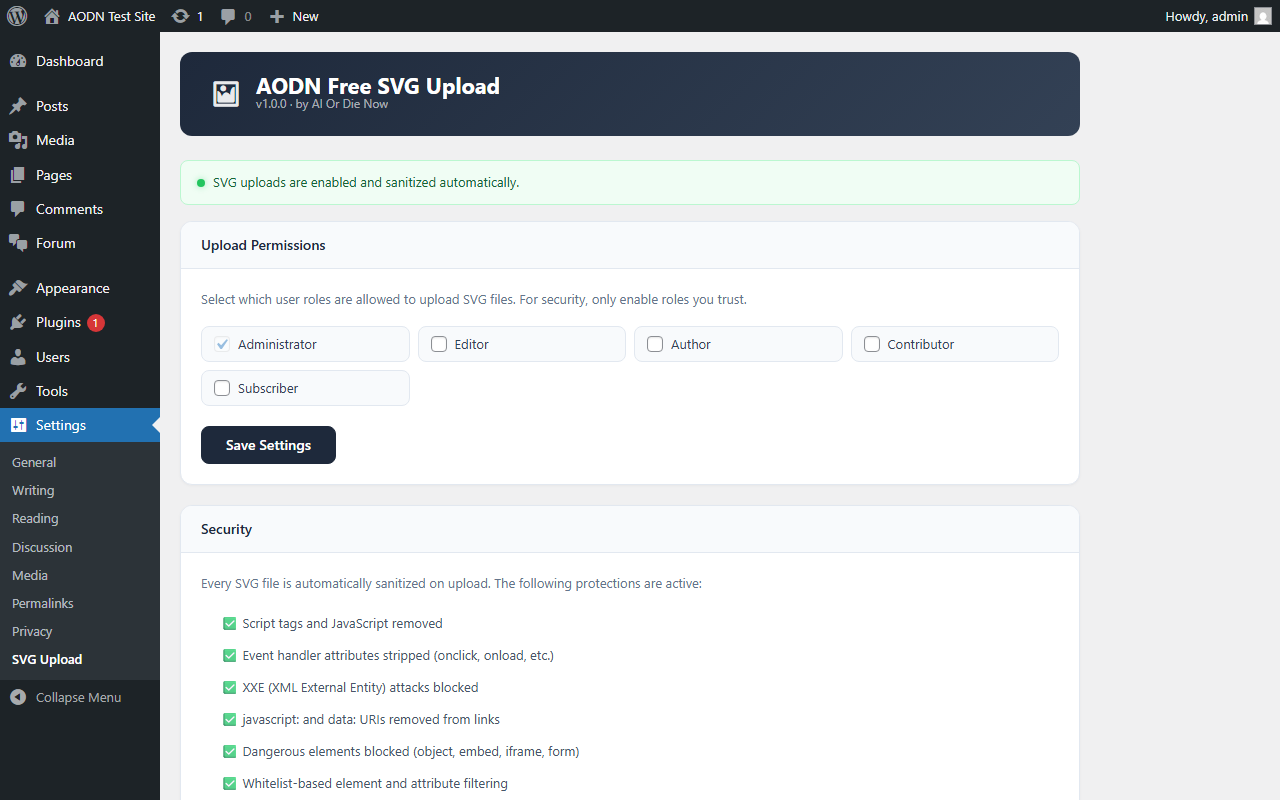Click the Pages icon in sidebar
Screen dimensions: 1280x800
tap(18, 175)
